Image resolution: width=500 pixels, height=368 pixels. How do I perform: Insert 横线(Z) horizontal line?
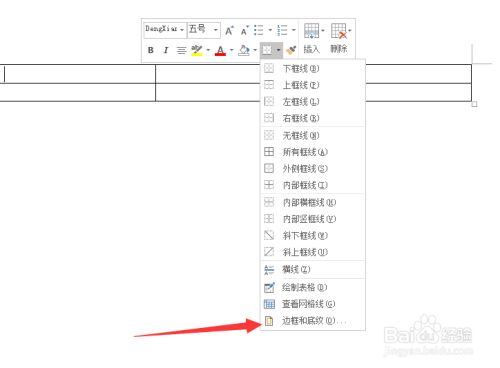pos(313,269)
